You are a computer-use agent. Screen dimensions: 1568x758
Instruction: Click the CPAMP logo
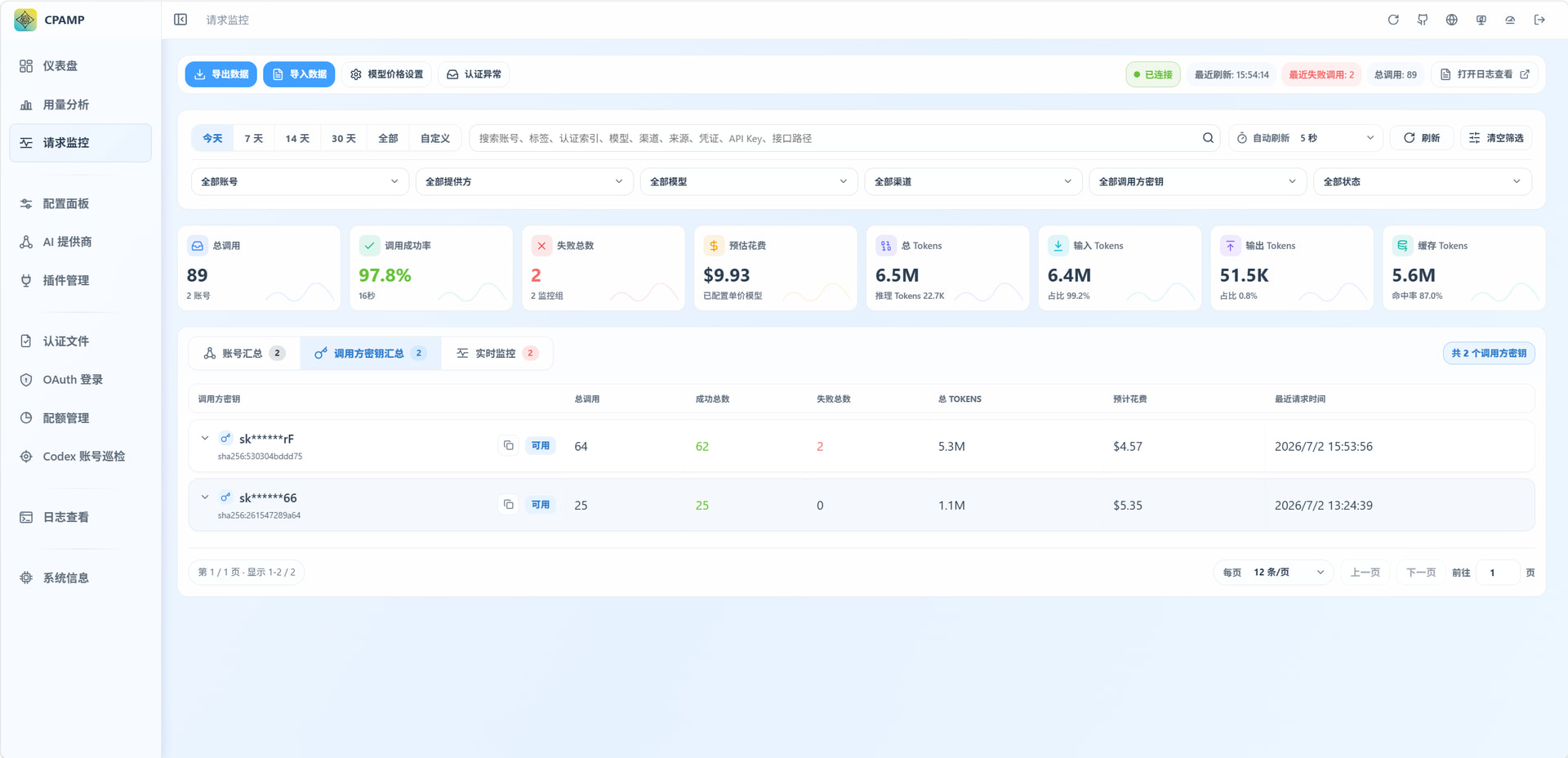[x=25, y=20]
